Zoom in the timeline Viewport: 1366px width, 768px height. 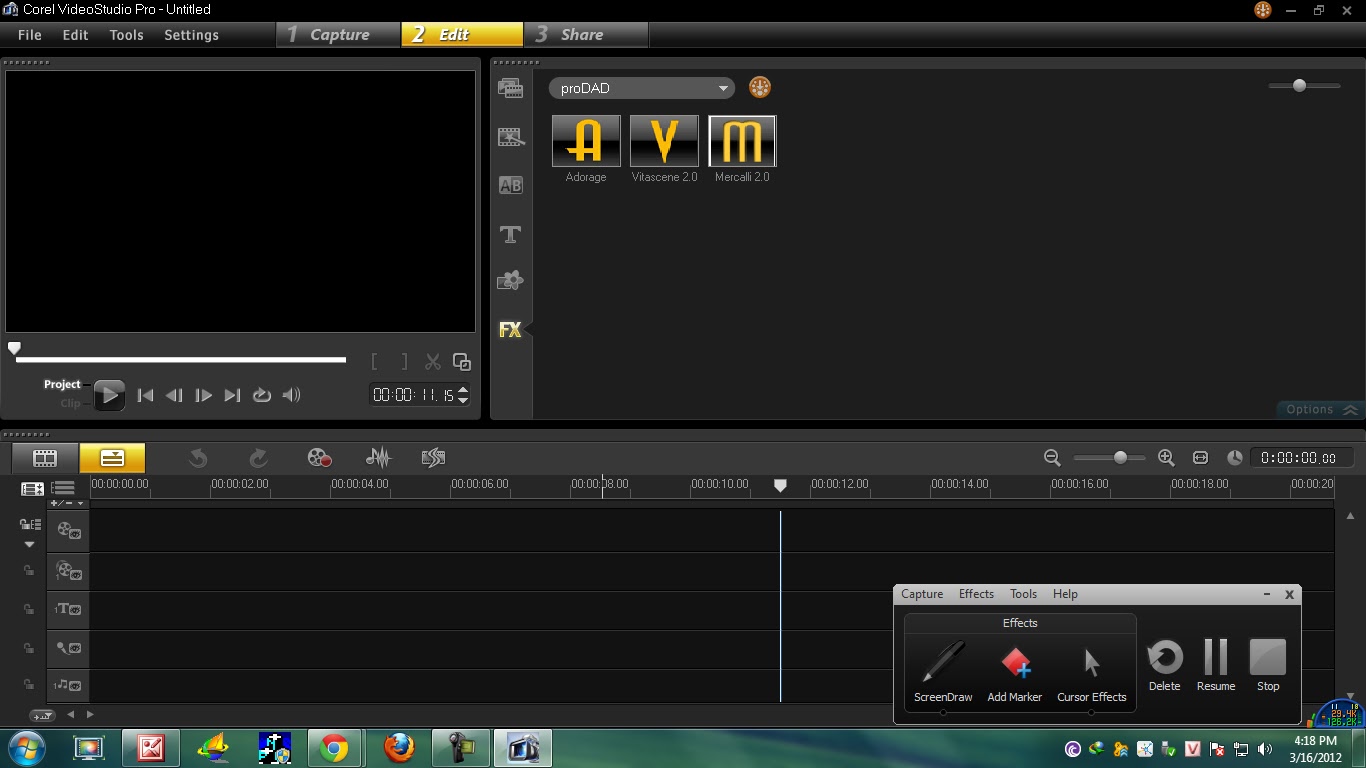(1166, 457)
